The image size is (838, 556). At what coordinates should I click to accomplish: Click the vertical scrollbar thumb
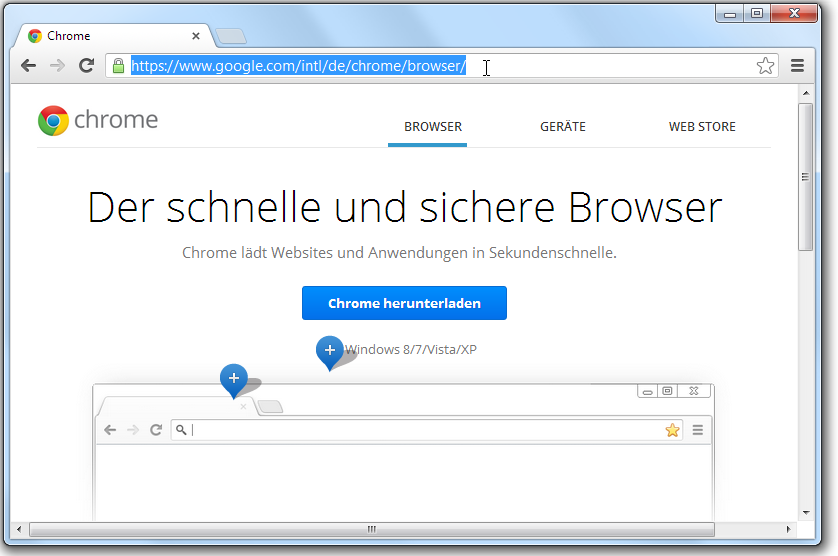point(806,176)
